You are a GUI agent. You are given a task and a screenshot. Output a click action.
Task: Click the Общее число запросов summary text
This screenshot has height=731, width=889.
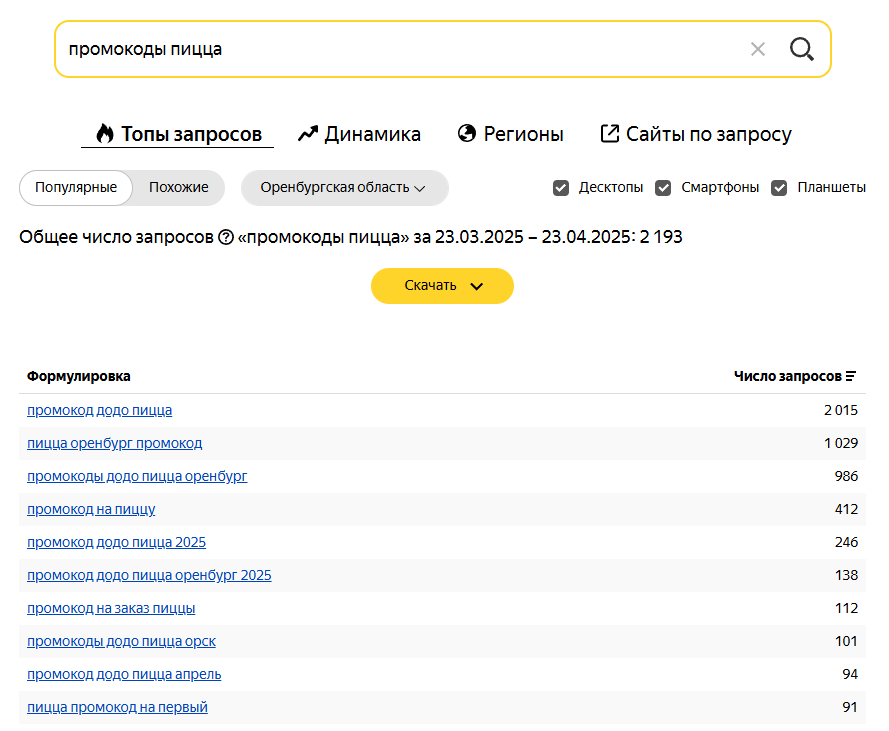(351, 237)
